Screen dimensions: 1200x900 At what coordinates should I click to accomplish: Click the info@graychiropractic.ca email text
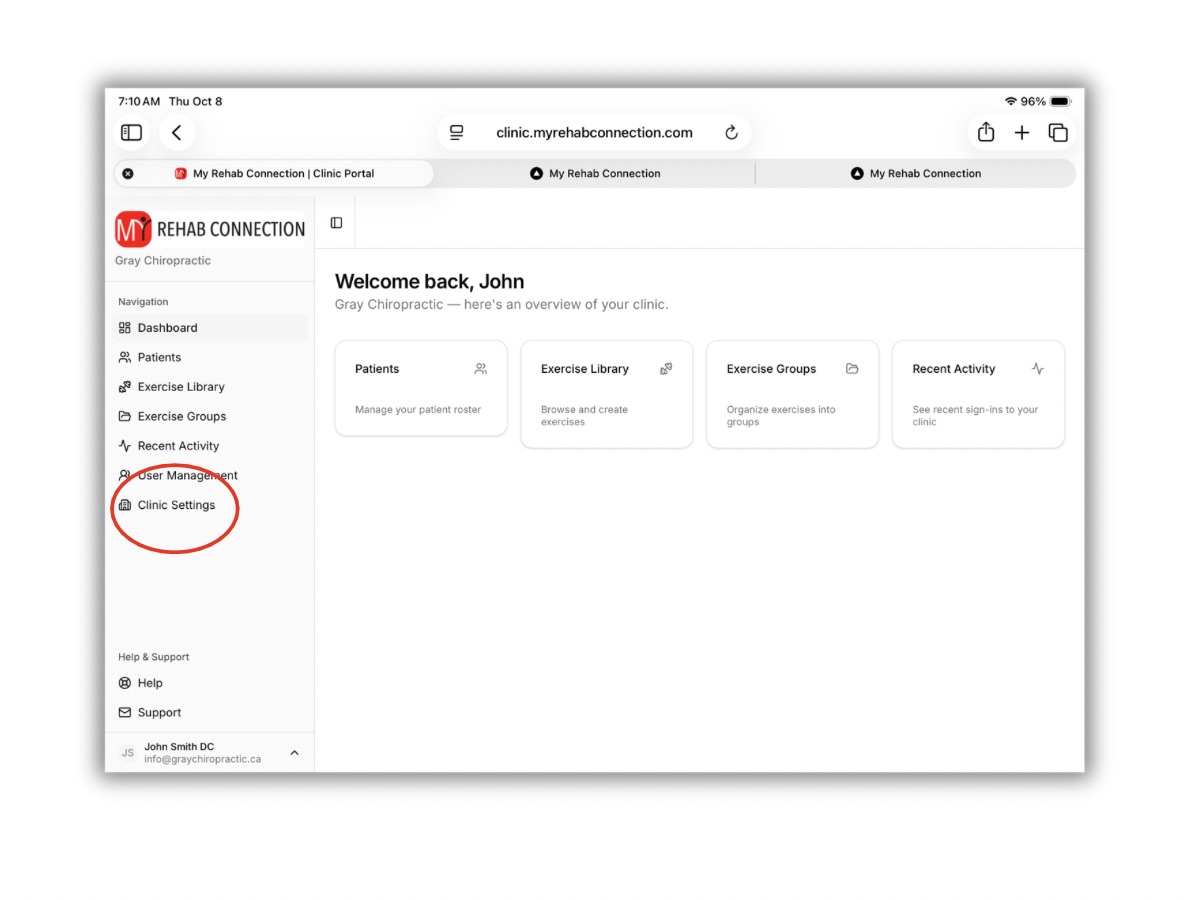click(203, 759)
